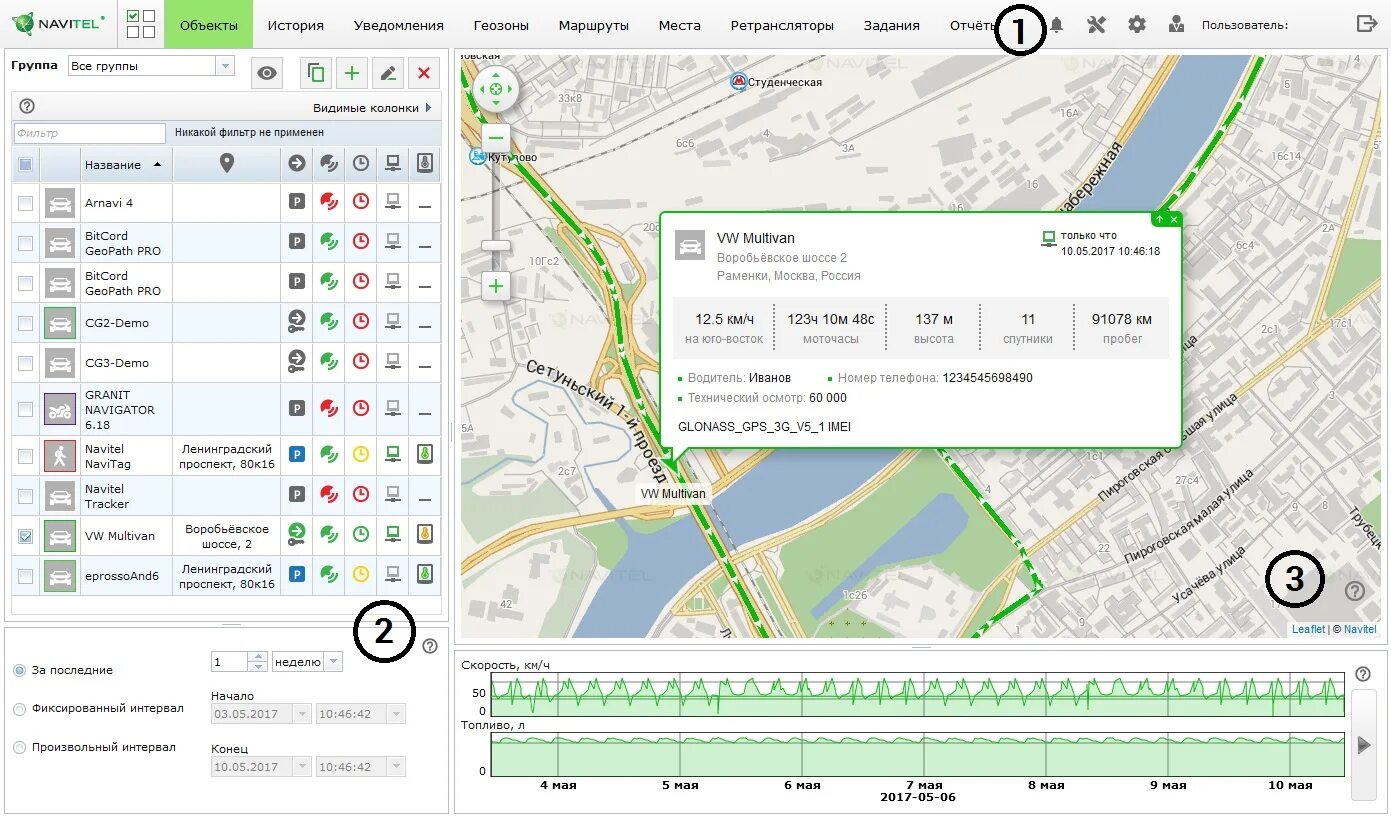Sort by movement arrow column header
Screen dimensions: 1391x817
click(296, 164)
